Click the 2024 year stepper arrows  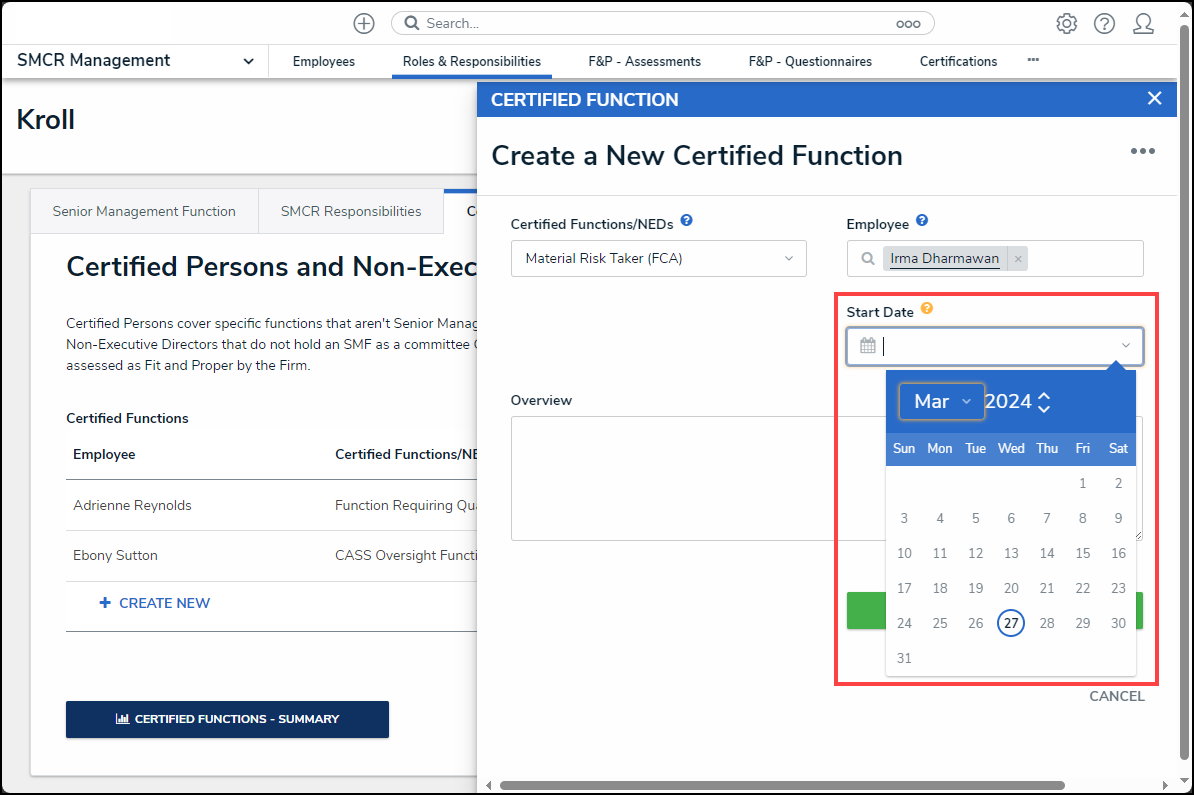click(x=1044, y=402)
